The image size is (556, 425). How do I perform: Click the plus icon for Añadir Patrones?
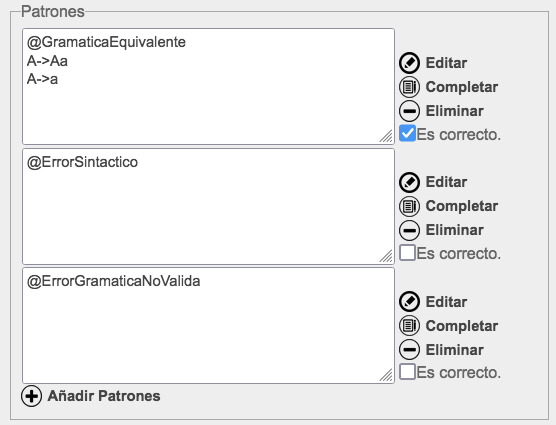[32, 396]
